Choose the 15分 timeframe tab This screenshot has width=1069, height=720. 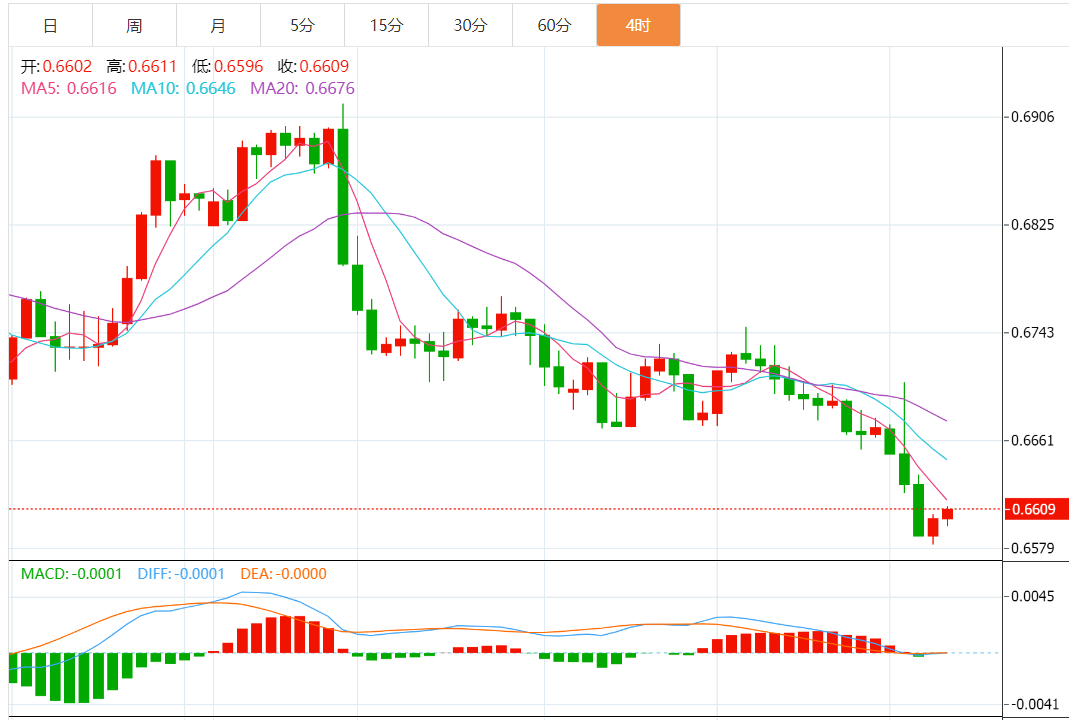(x=387, y=25)
